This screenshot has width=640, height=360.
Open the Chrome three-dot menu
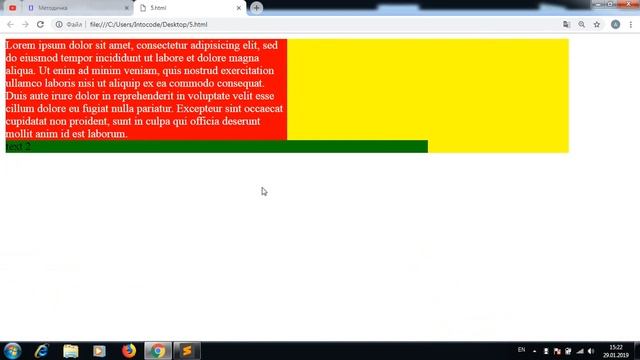631,24
